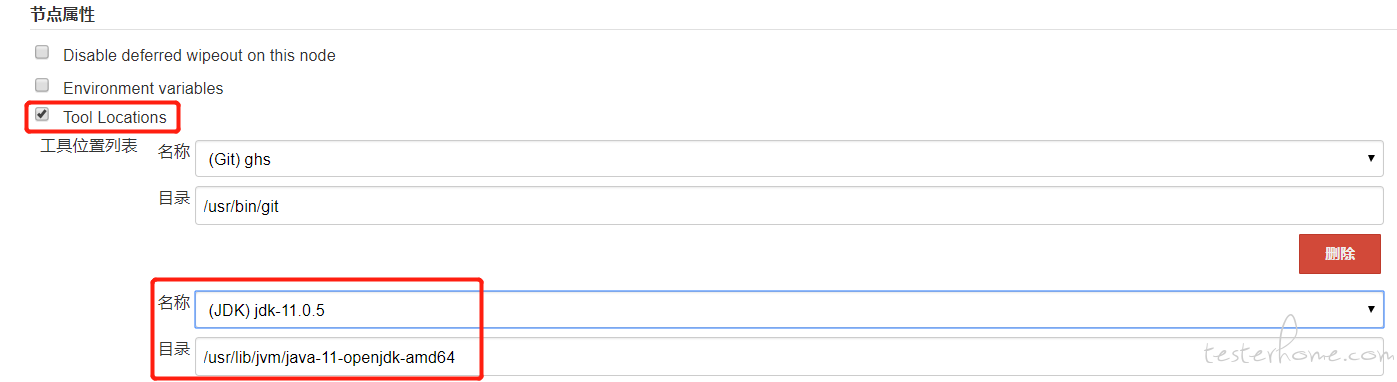The width and height of the screenshot is (1397, 382).
Task: Focus the java-11-openjdk-amd64 directory field
Action: pos(789,357)
